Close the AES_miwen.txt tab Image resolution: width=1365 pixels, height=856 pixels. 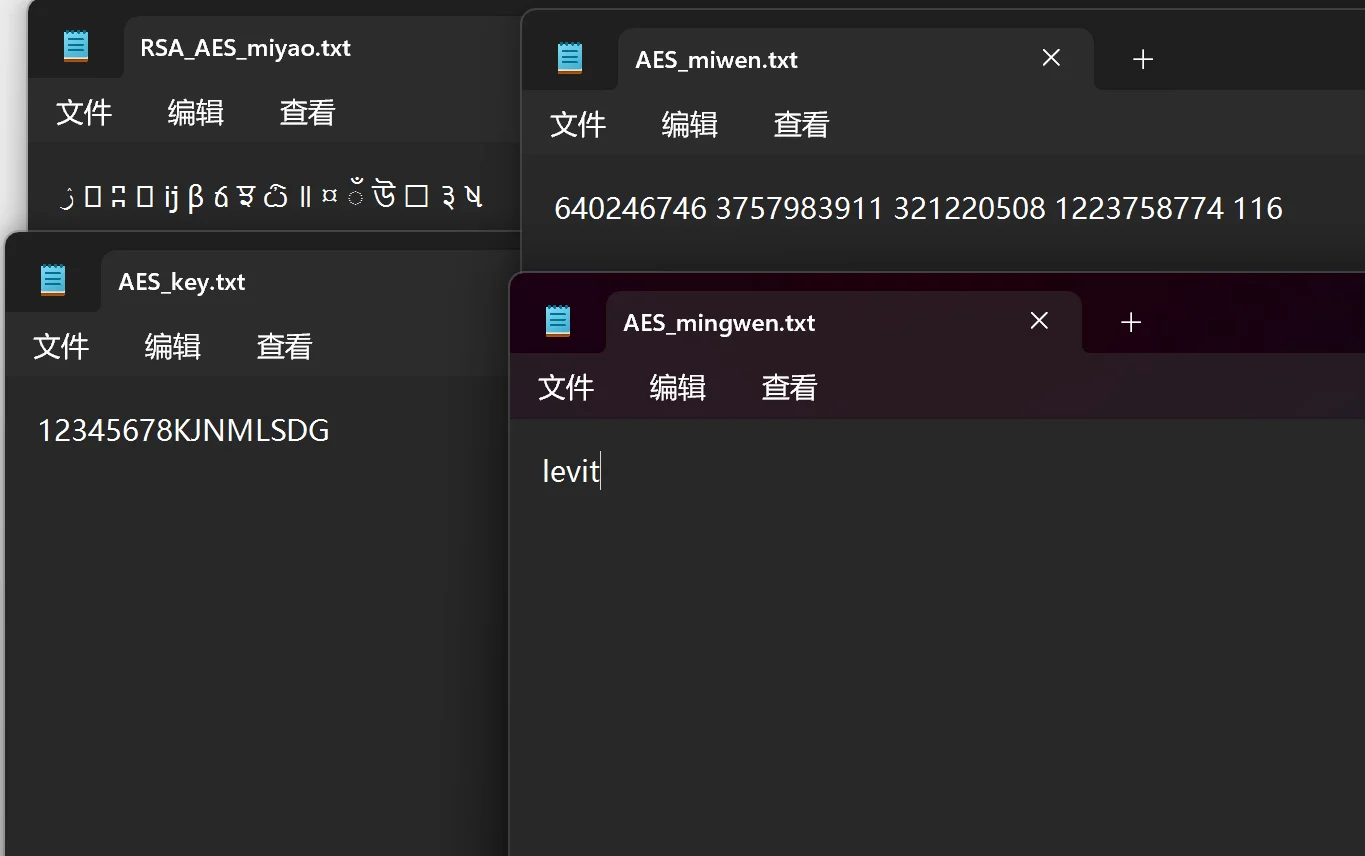1051,58
